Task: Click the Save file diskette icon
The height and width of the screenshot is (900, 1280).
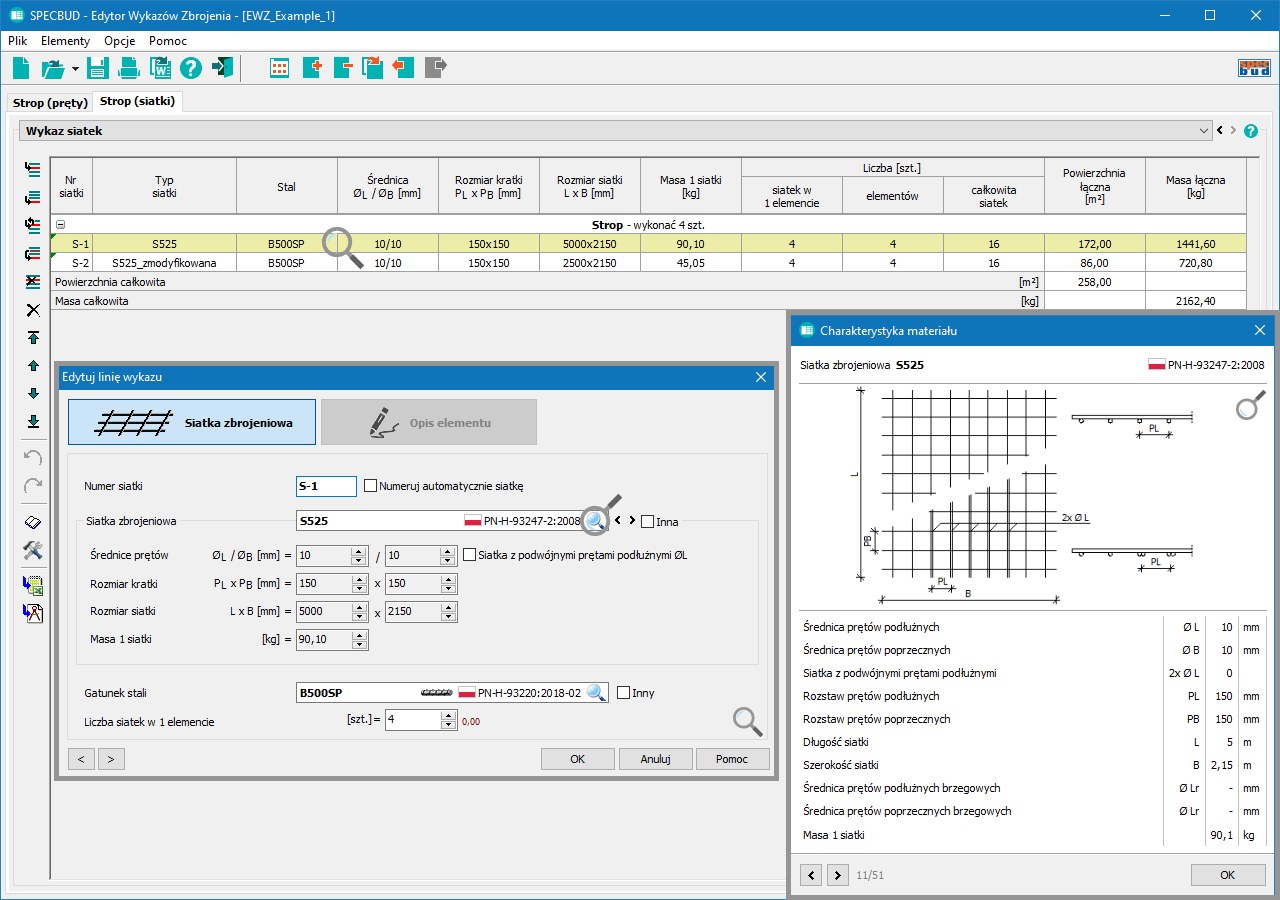Action: [x=98, y=68]
